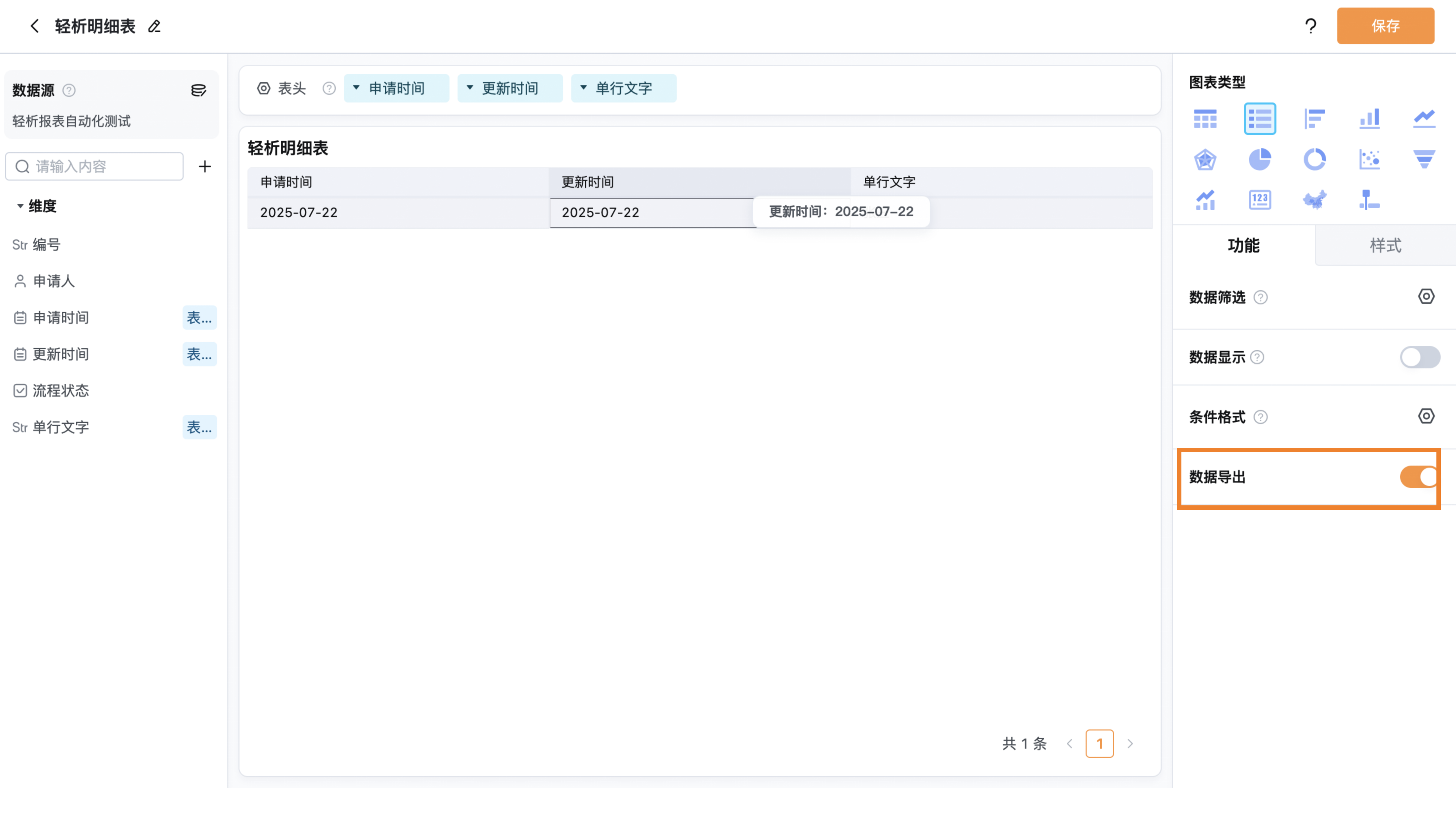Click the 表... tag beside 单行文字
The image size is (1456, 819).
pyautogui.click(x=199, y=427)
